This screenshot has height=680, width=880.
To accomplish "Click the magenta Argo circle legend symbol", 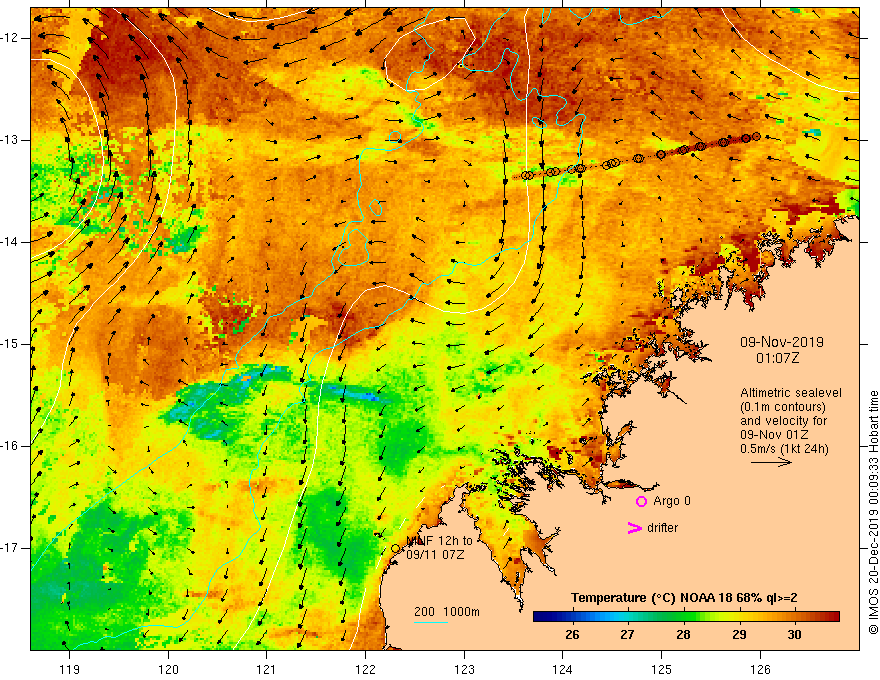I will click(x=641, y=502).
